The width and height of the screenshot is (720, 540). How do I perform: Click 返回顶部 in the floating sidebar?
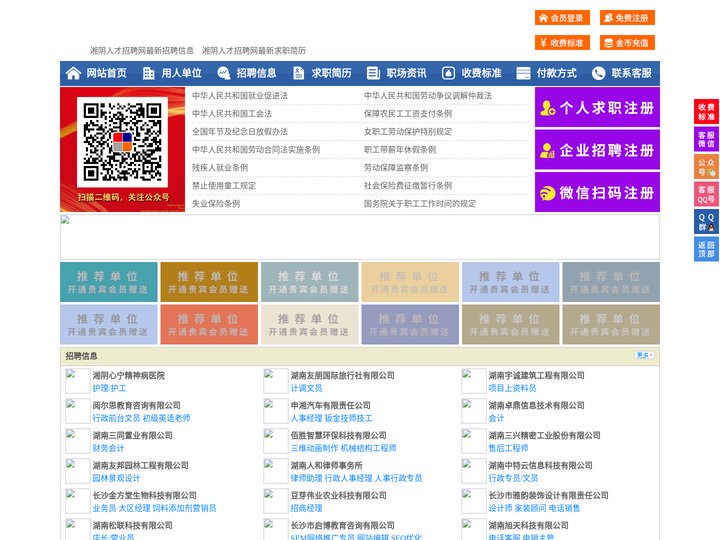[706, 249]
